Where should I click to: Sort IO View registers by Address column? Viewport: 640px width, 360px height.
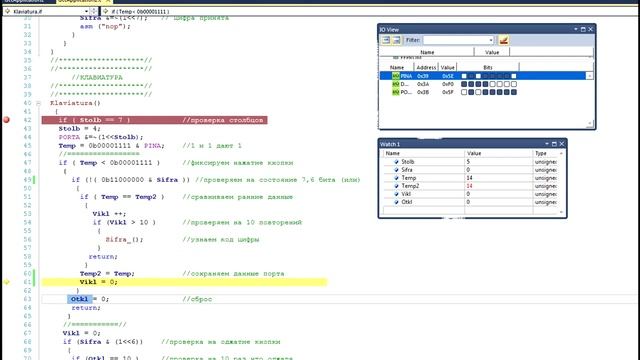[426, 67]
